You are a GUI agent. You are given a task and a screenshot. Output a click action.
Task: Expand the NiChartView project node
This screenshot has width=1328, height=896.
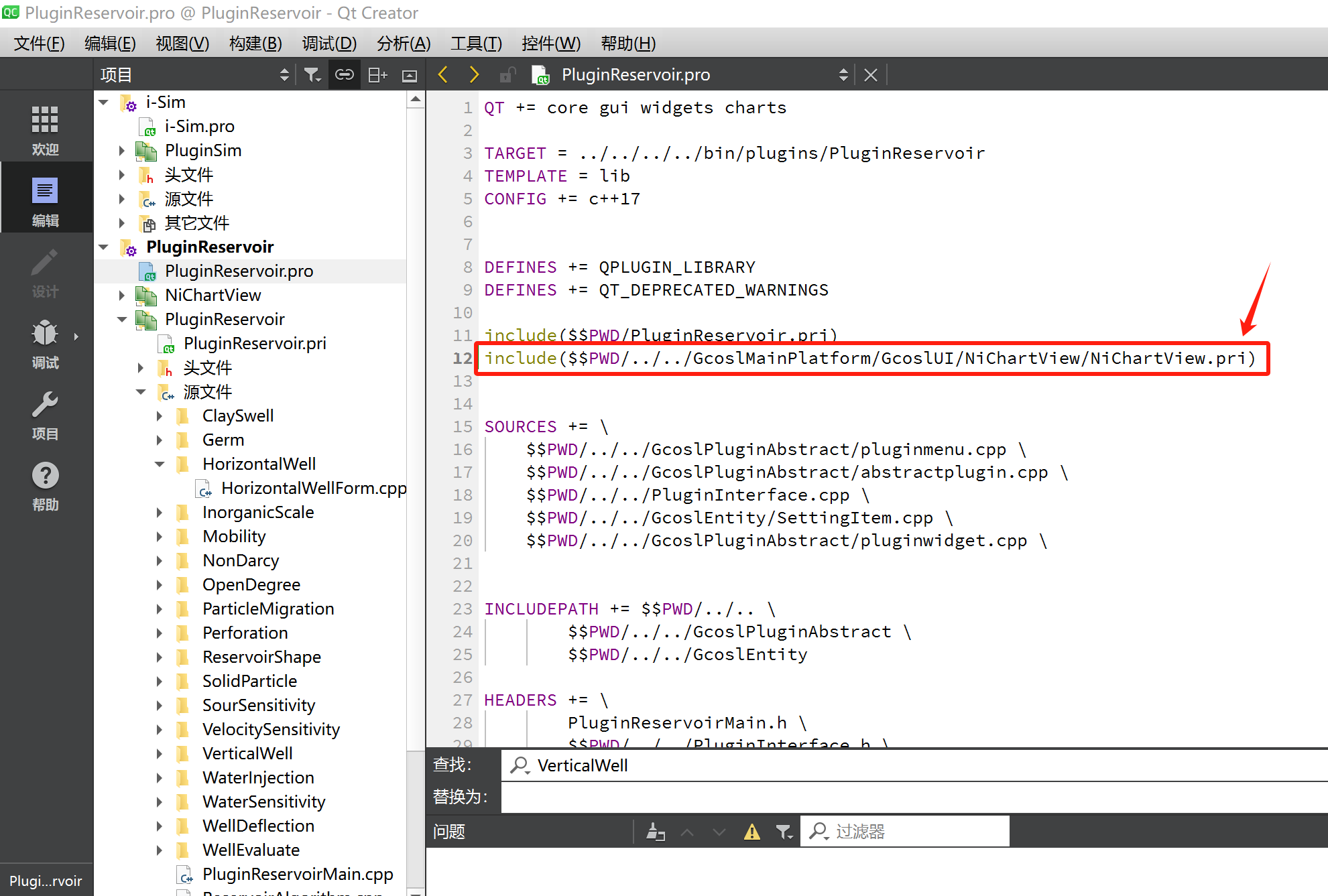point(122,295)
